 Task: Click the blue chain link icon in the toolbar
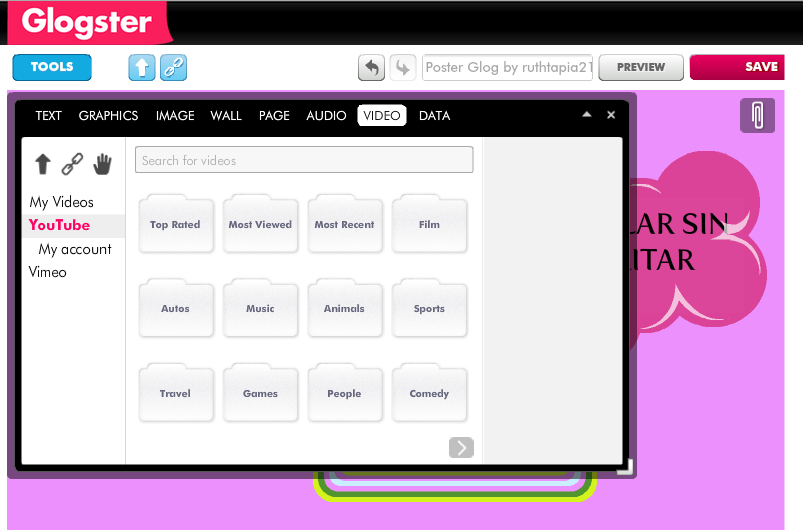pyautogui.click(x=174, y=68)
